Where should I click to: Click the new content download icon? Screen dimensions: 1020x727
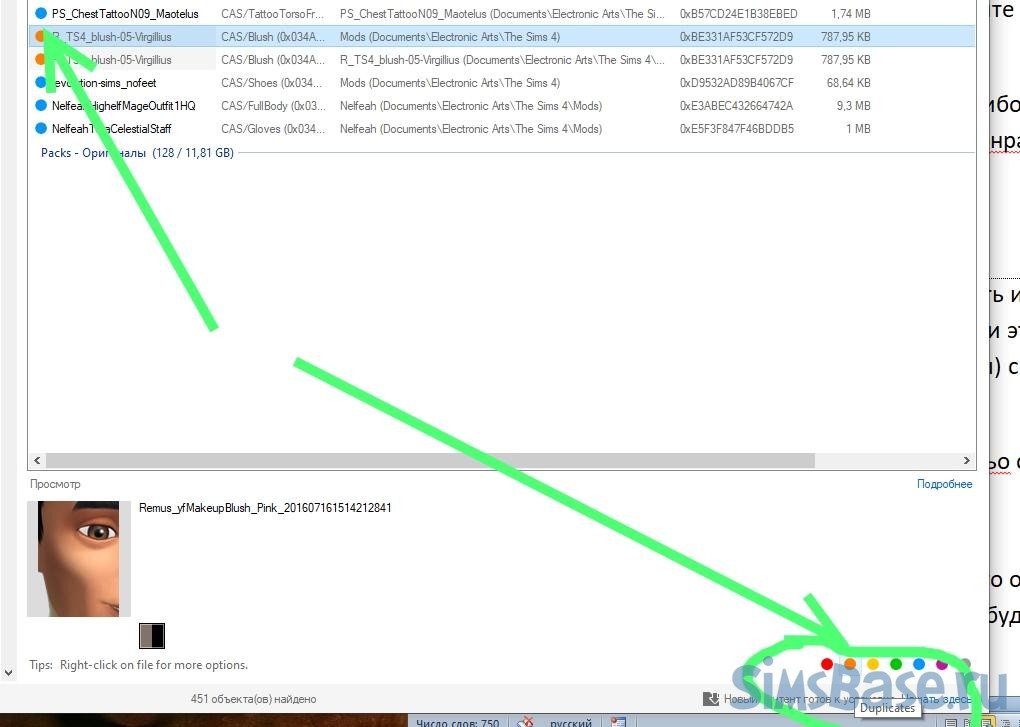[x=711, y=699]
